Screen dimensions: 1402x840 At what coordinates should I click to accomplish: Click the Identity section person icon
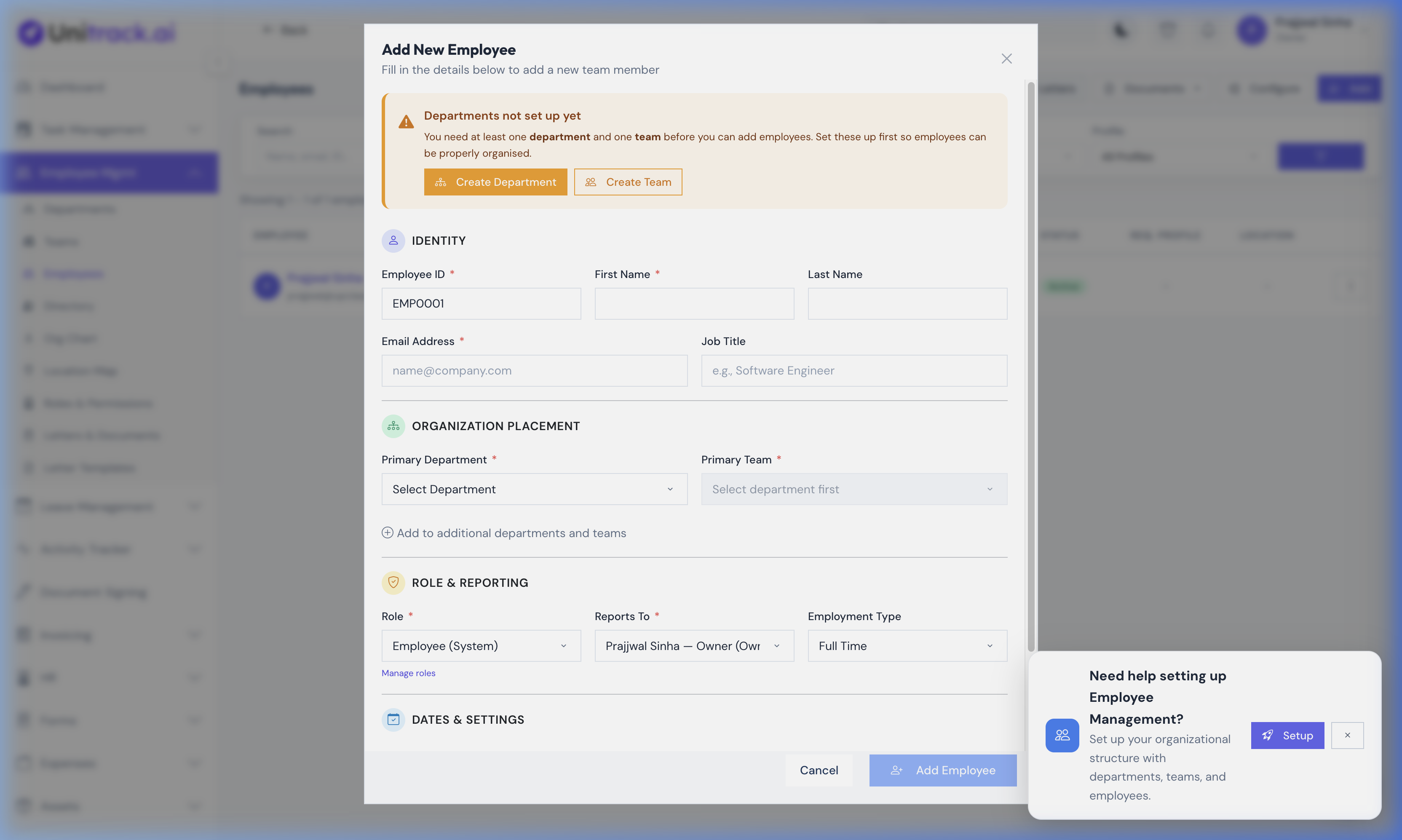393,241
